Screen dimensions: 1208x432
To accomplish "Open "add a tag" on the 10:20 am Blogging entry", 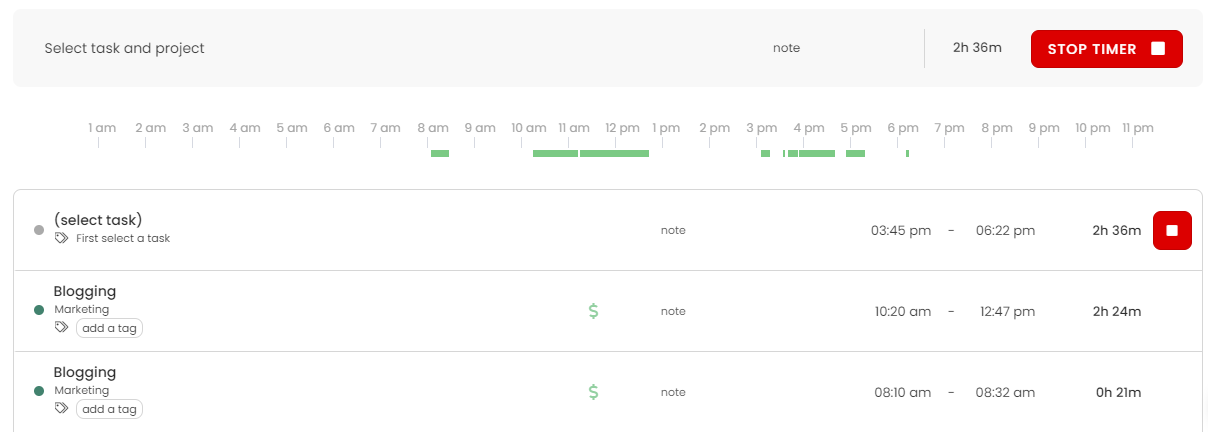I will [x=109, y=328].
